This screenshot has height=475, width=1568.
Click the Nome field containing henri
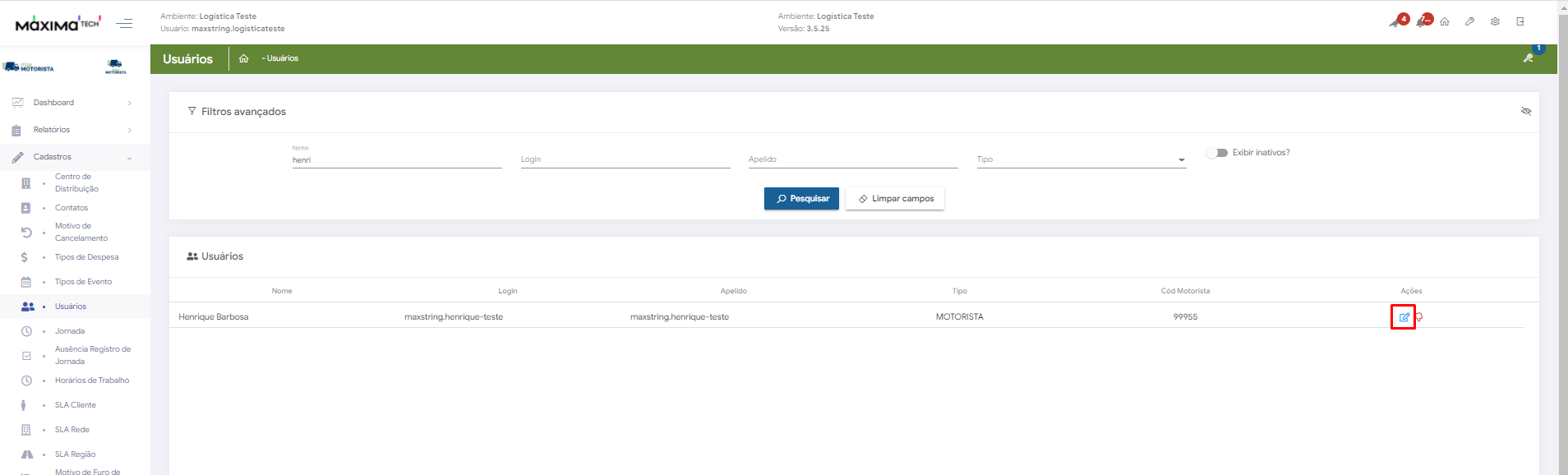pyautogui.click(x=397, y=159)
